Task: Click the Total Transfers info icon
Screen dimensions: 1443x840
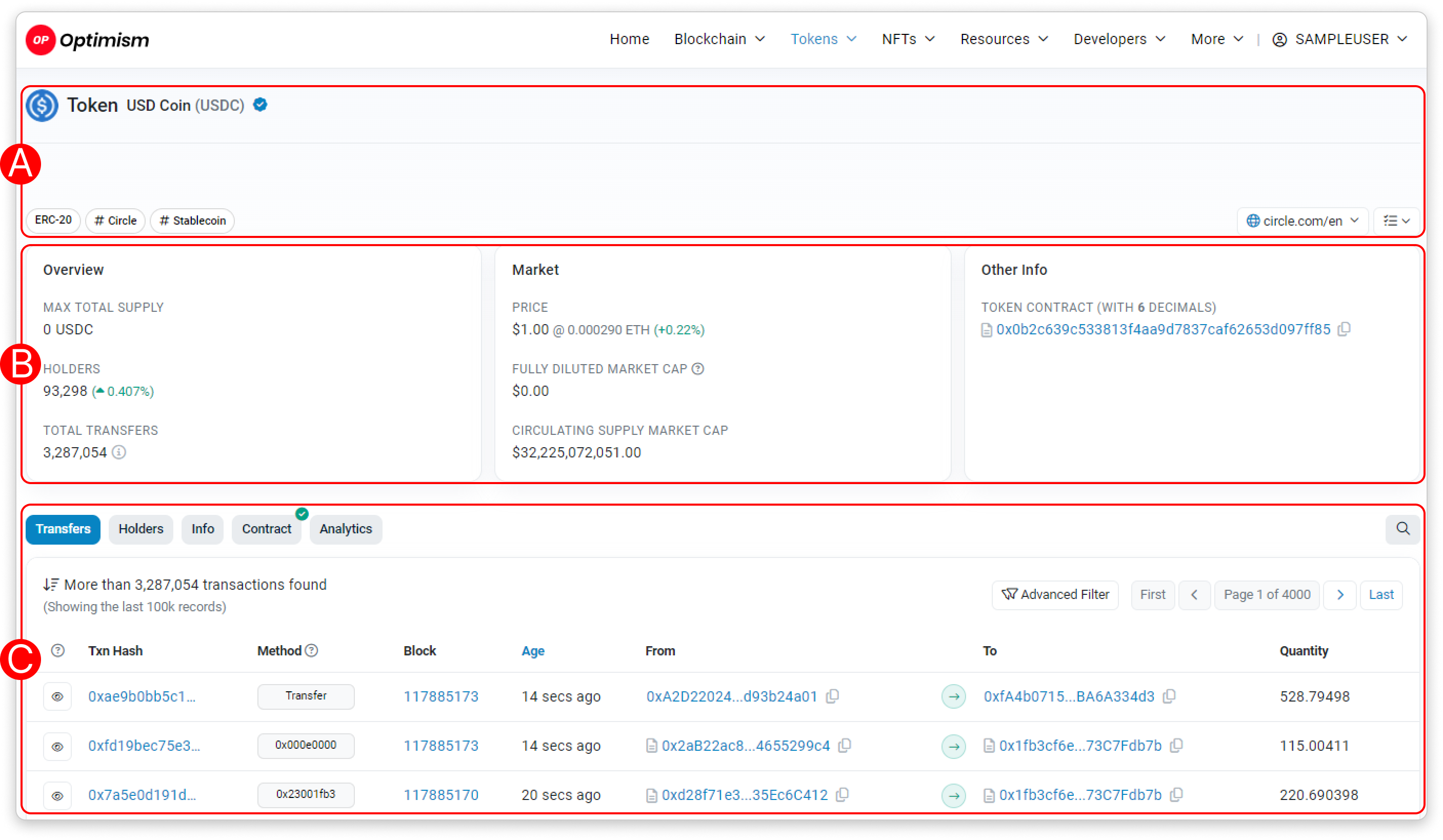Action: tap(118, 452)
